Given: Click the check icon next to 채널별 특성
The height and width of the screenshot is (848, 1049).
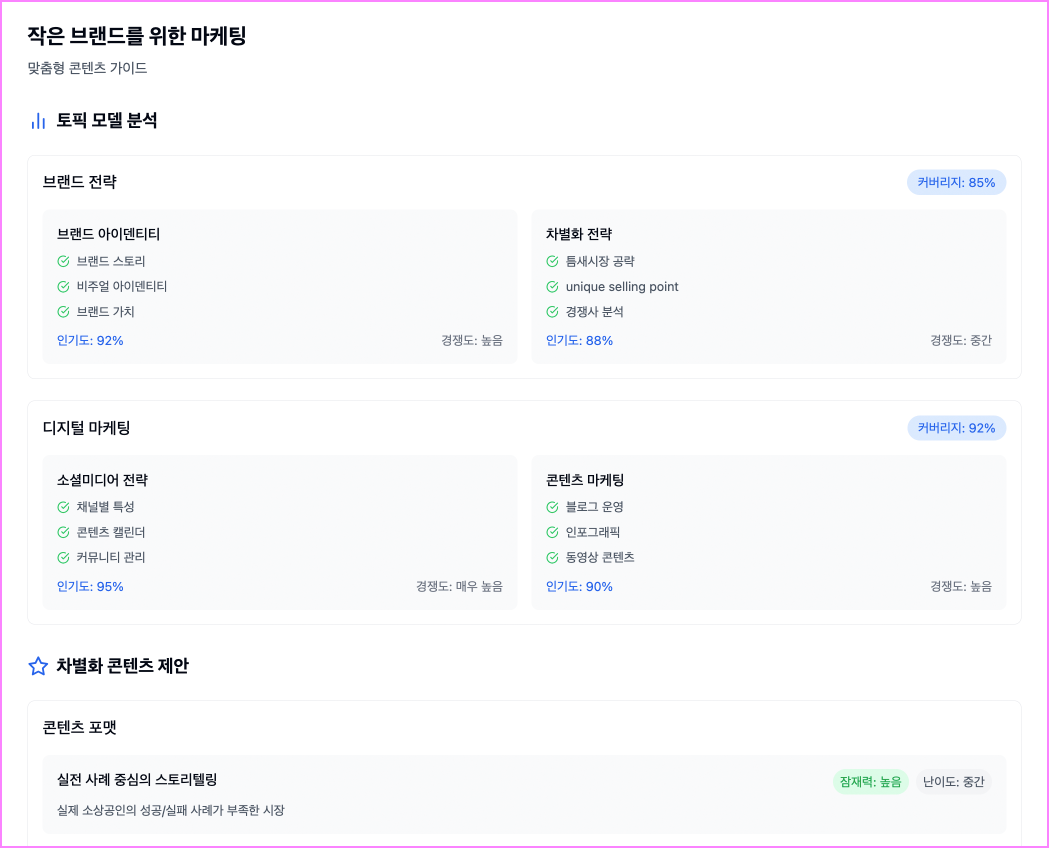Looking at the screenshot, I should point(63,507).
